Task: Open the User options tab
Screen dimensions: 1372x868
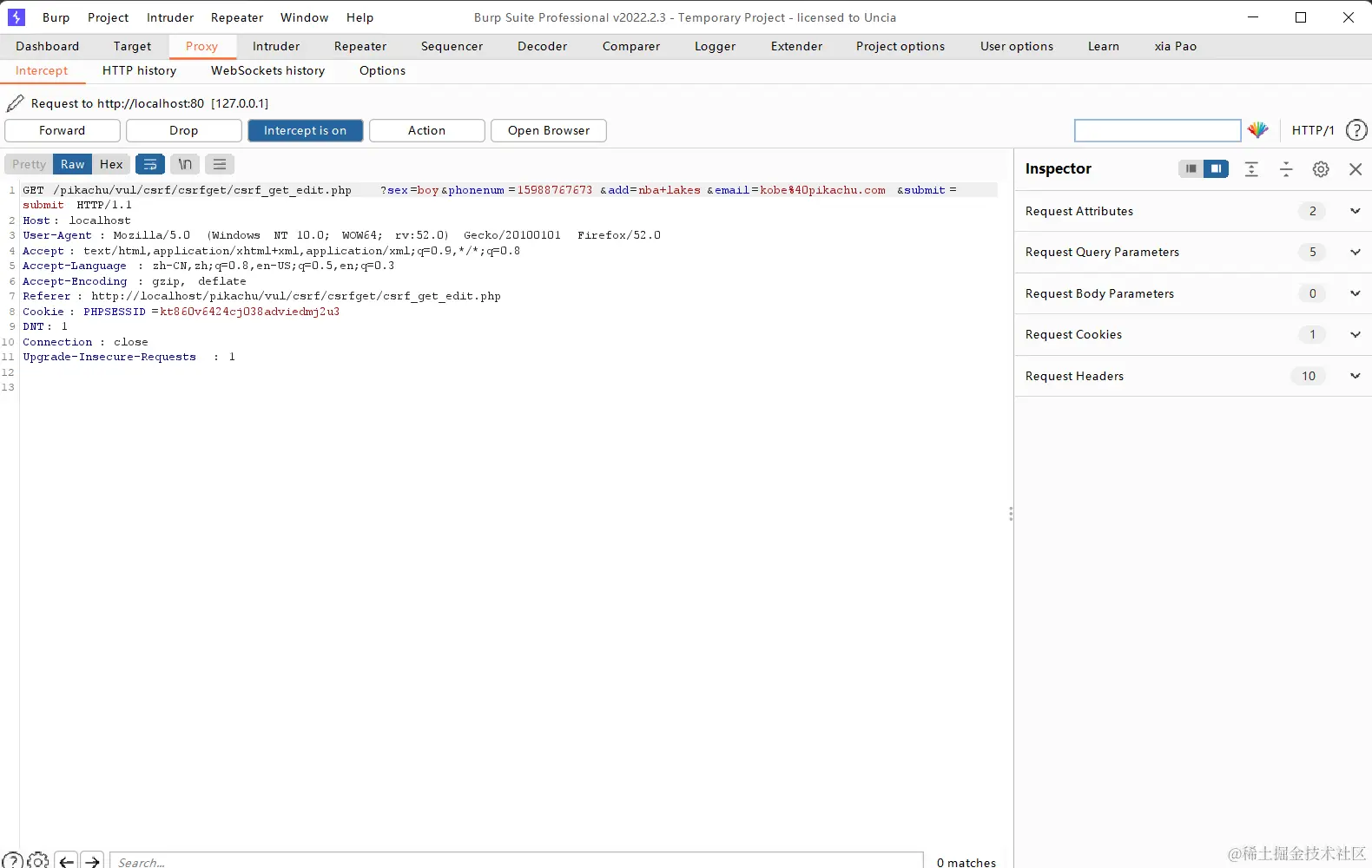Action: click(1017, 46)
